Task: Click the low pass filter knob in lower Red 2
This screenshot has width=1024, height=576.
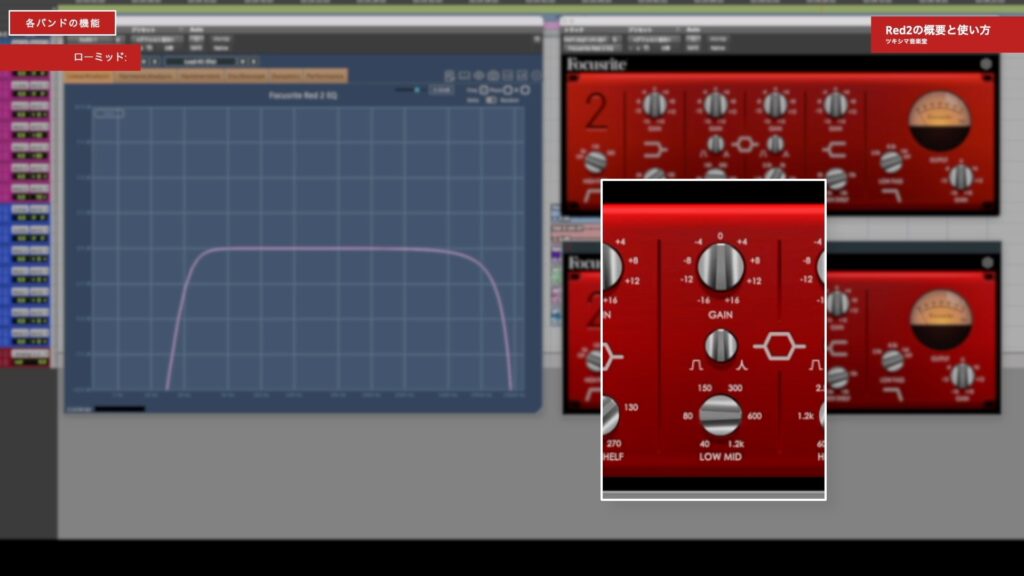Action: (892, 360)
